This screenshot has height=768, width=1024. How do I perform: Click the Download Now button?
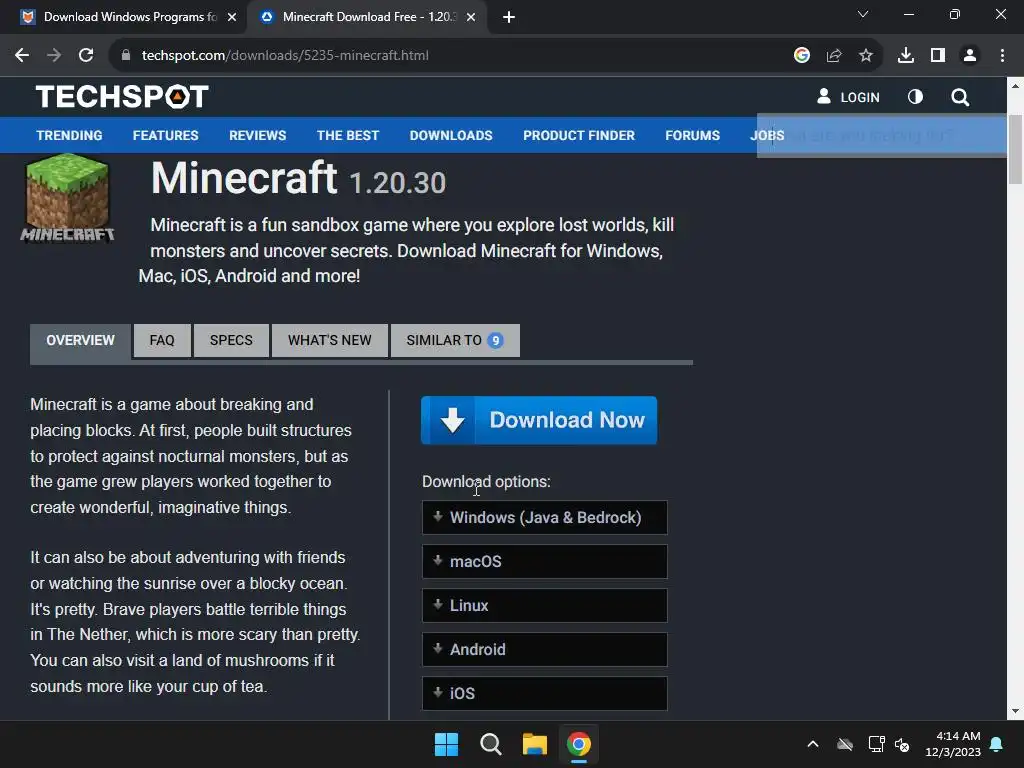pos(539,420)
